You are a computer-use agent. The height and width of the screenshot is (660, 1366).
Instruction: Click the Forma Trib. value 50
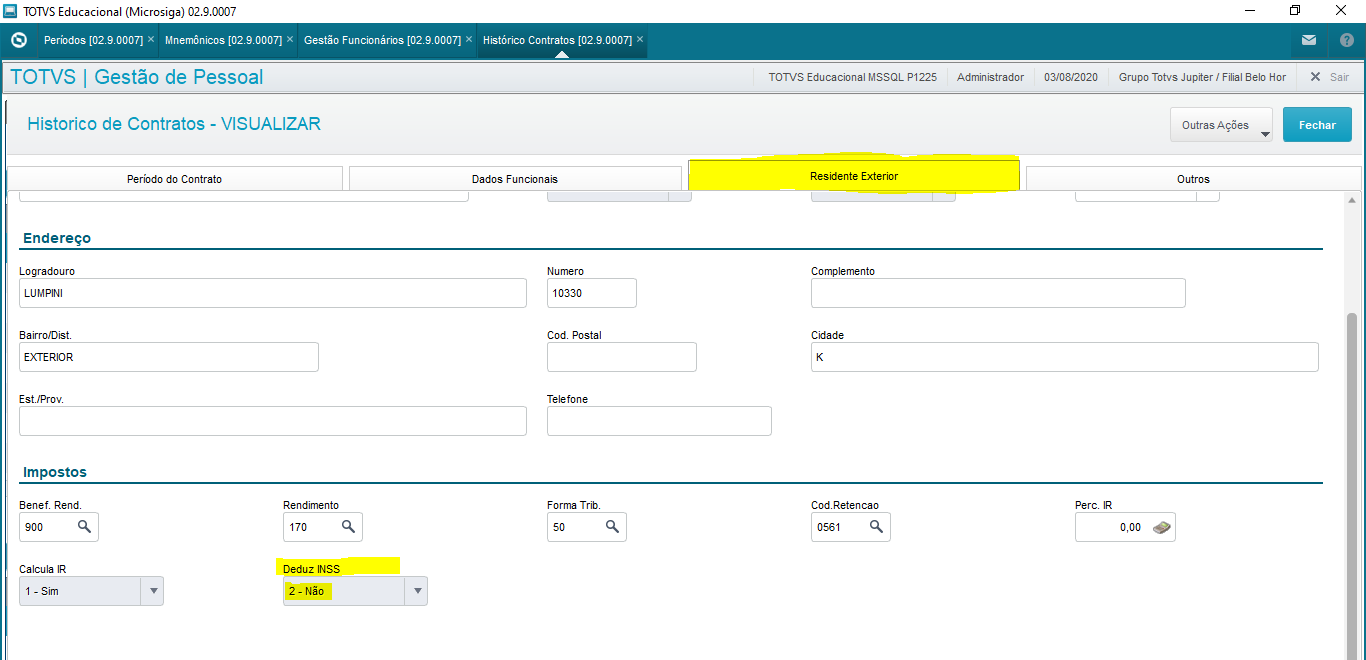coord(559,527)
